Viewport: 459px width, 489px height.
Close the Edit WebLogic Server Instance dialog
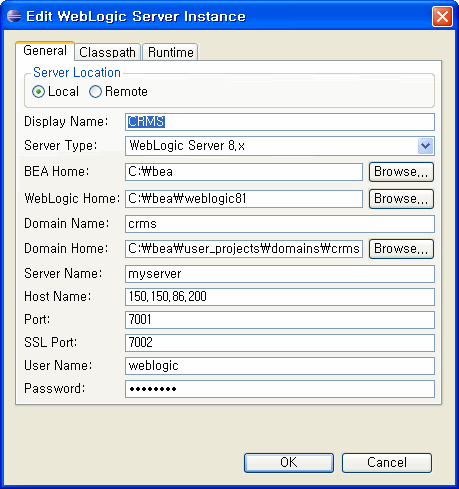tap(442, 16)
